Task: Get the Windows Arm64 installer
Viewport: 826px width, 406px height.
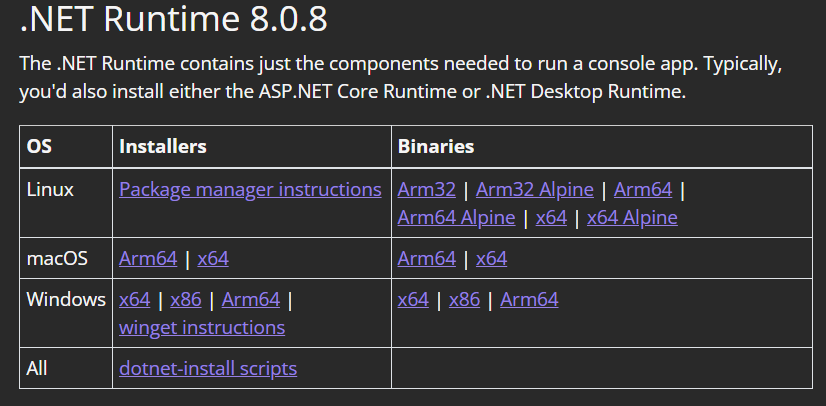Action: (251, 299)
